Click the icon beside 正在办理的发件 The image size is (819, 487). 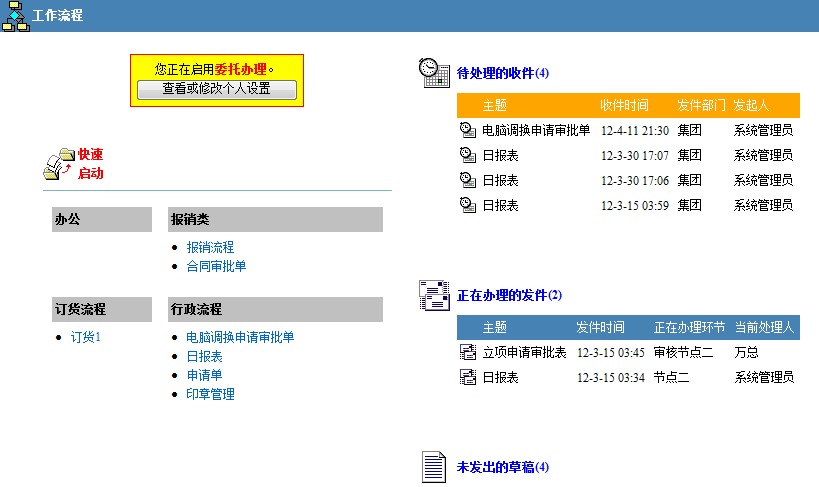point(432,295)
